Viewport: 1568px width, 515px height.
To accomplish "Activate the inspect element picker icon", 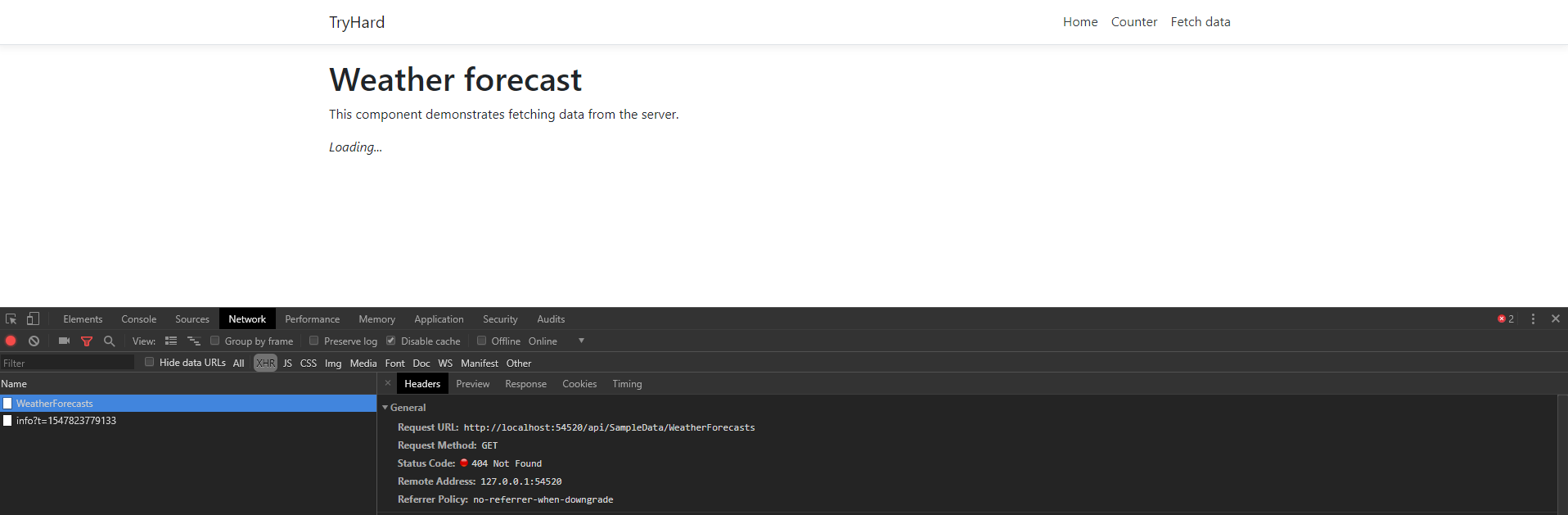I will point(11,319).
